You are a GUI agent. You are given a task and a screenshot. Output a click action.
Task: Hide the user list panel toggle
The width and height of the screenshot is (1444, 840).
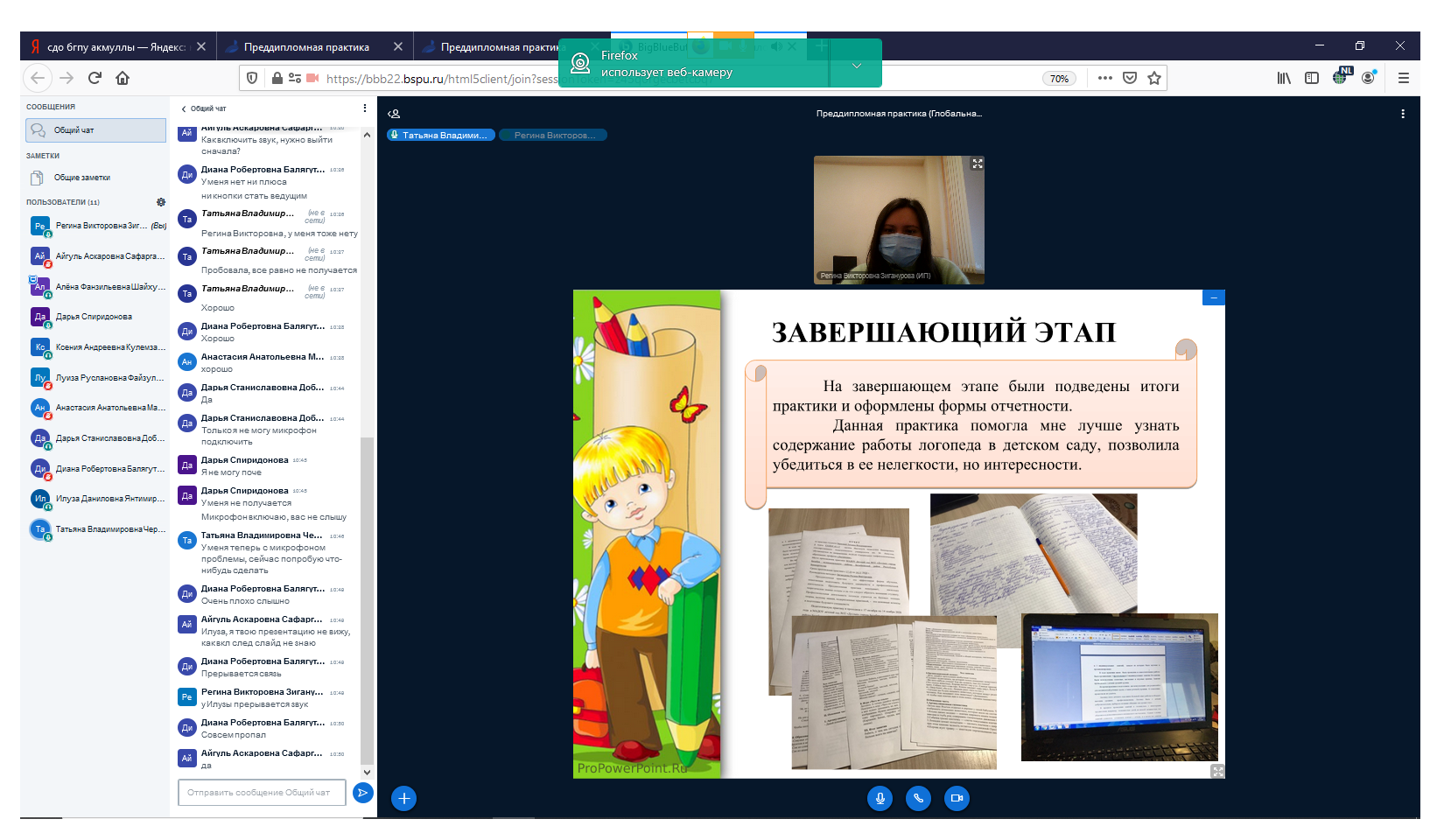pos(395,114)
